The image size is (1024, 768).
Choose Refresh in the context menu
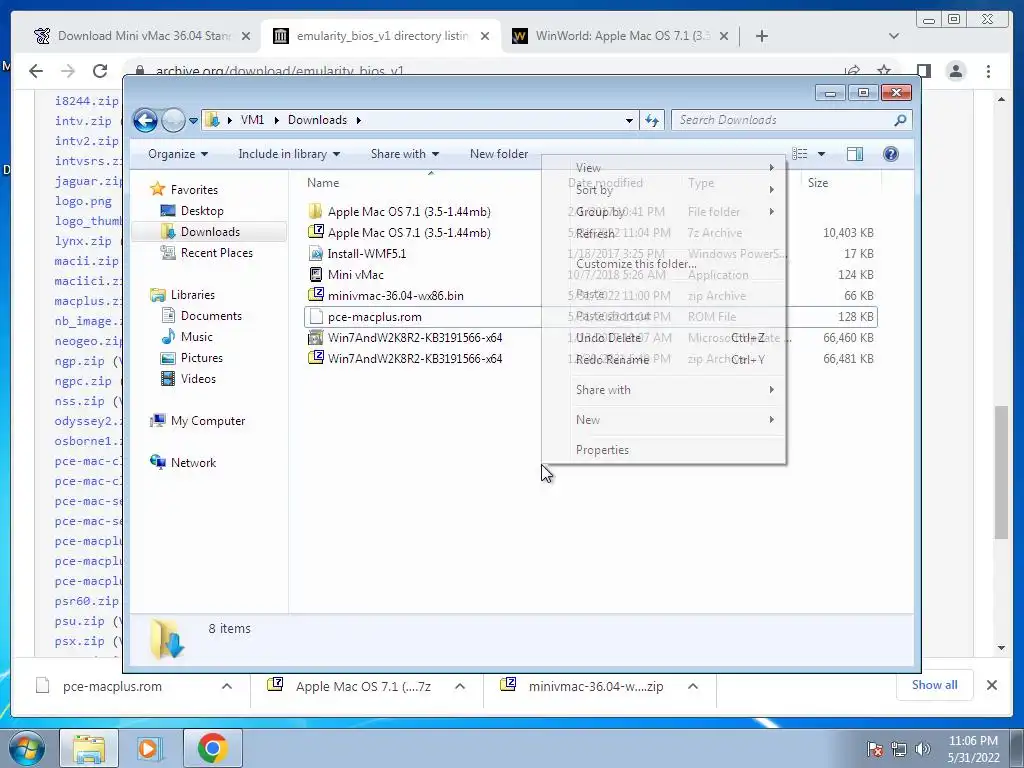[664, 234]
